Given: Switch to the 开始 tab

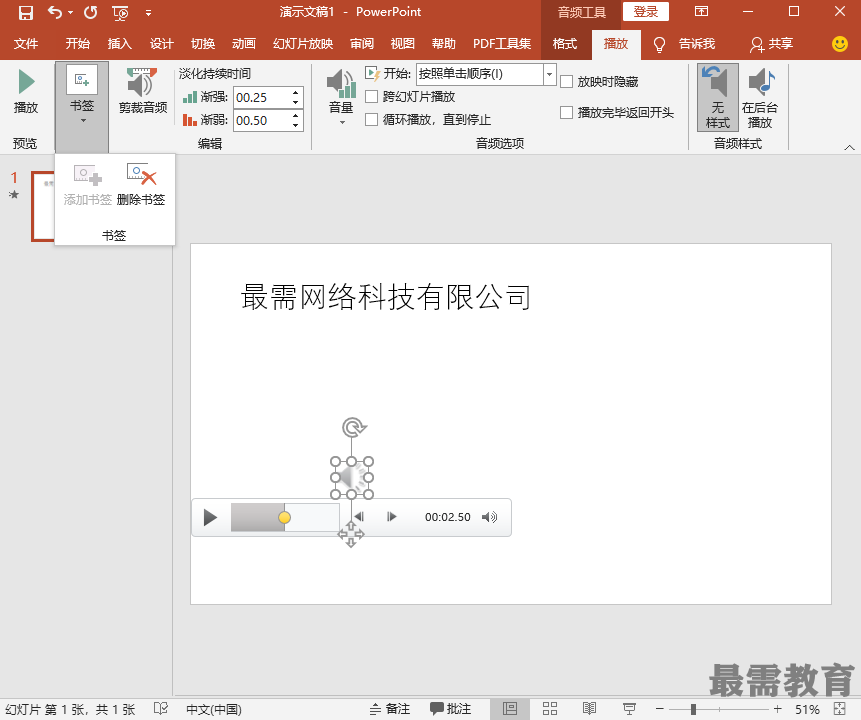Looking at the screenshot, I should (77, 43).
